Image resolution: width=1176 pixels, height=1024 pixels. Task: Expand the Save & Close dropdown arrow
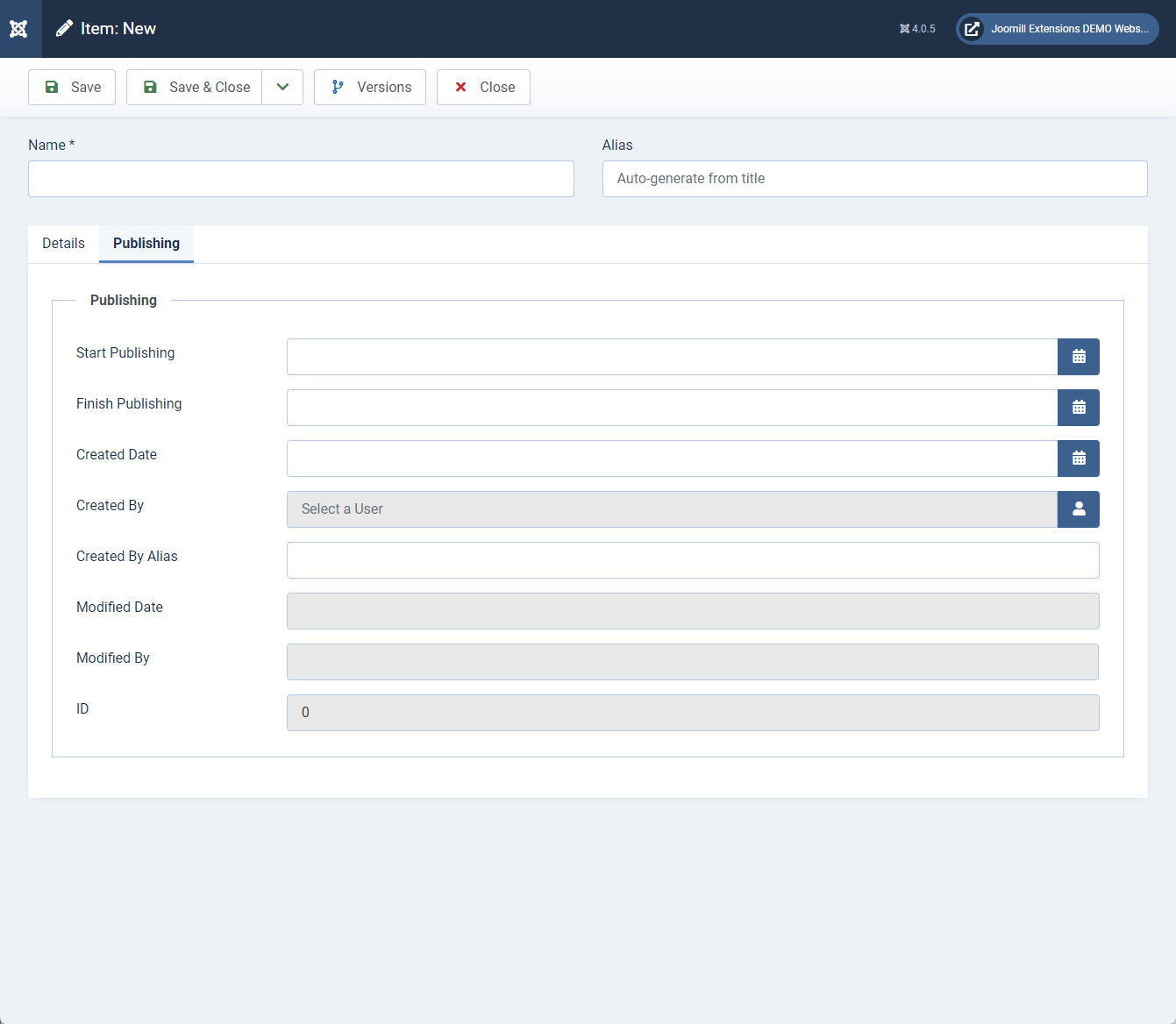[282, 88]
